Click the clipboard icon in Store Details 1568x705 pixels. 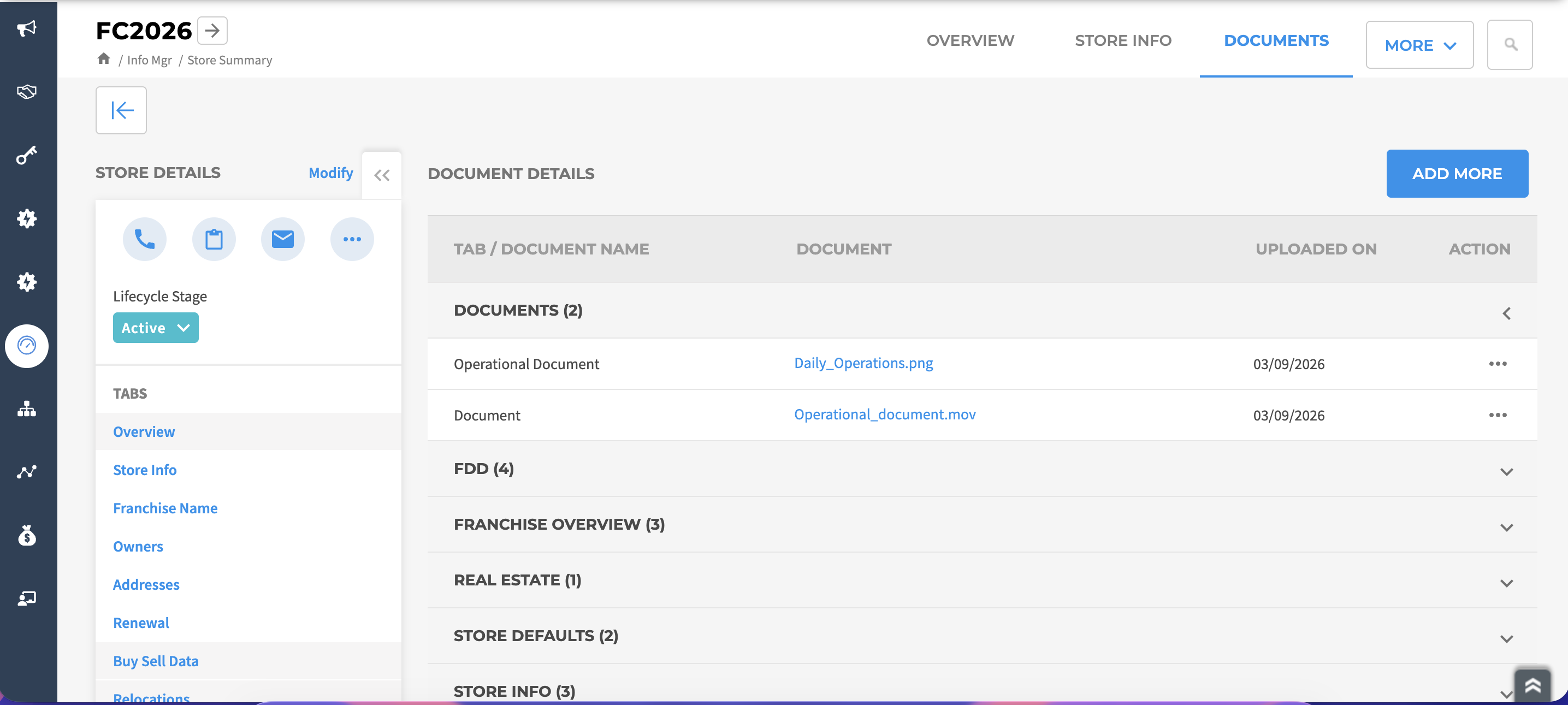pyautogui.click(x=214, y=239)
